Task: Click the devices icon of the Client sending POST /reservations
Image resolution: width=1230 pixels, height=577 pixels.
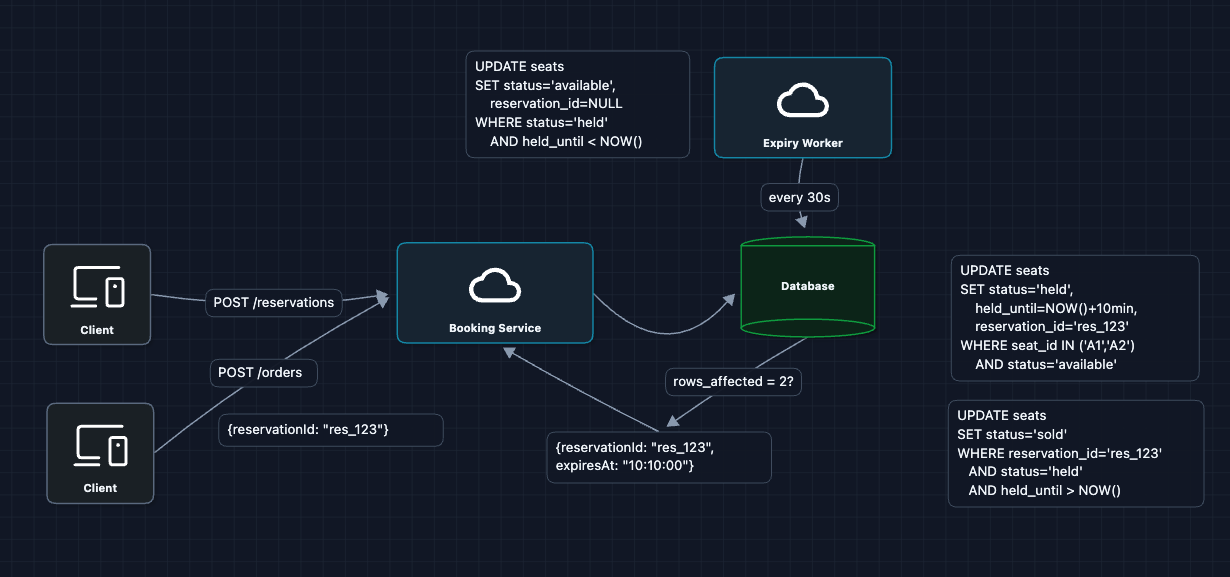Action: pos(97,286)
